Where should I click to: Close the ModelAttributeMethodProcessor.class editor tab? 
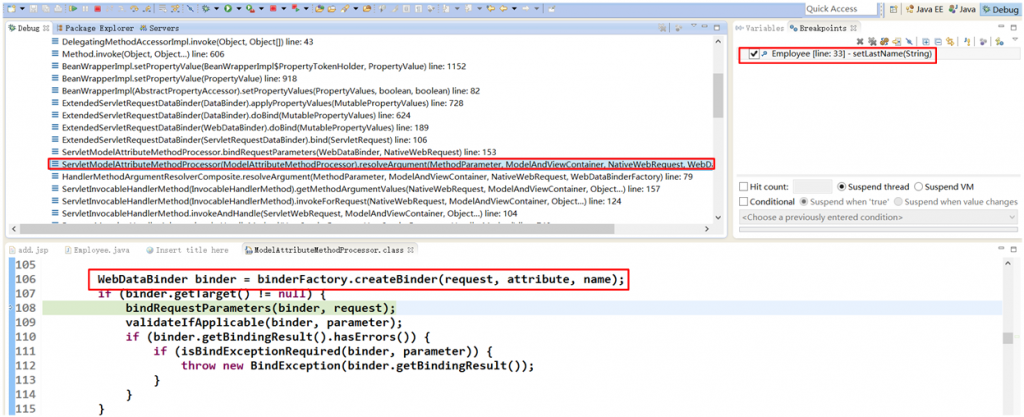(409, 250)
